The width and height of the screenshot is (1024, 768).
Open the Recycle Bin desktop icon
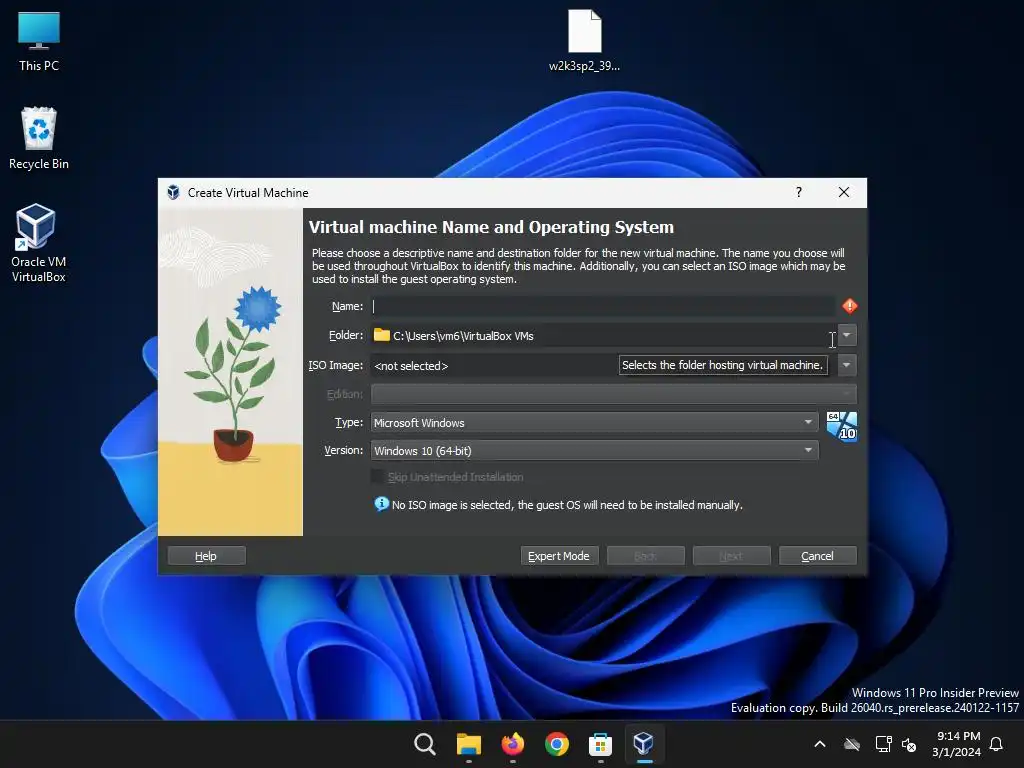(39, 138)
